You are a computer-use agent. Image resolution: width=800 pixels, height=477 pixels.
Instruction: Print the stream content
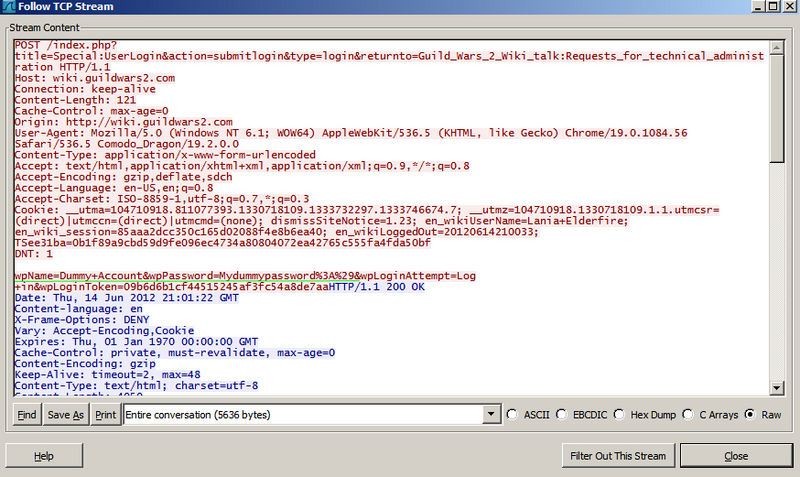tap(106, 415)
